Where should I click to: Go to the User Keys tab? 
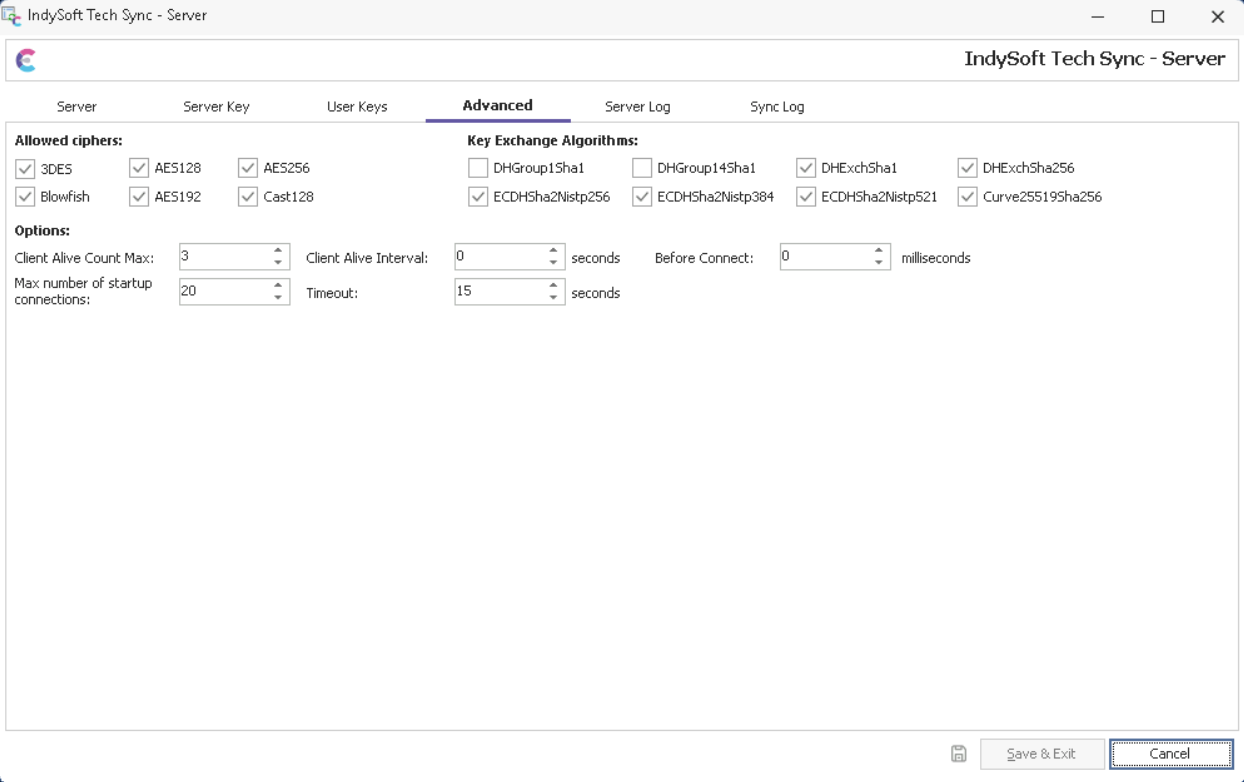pyautogui.click(x=357, y=107)
